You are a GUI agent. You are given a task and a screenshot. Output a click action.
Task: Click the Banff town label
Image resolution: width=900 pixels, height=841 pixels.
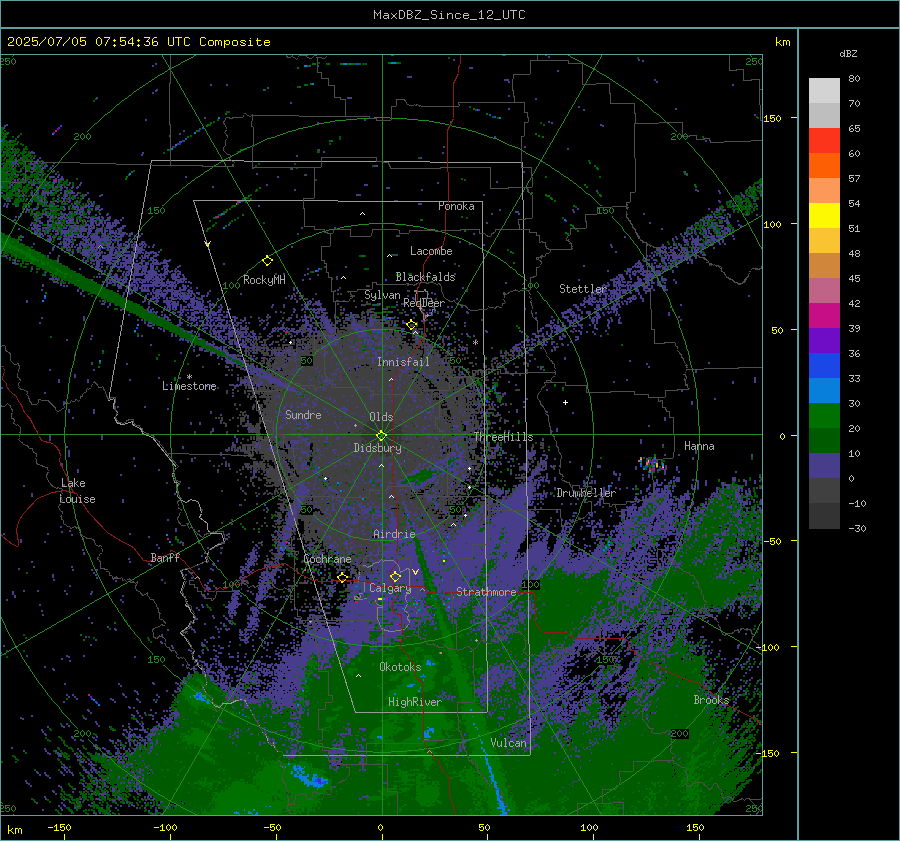click(165, 557)
